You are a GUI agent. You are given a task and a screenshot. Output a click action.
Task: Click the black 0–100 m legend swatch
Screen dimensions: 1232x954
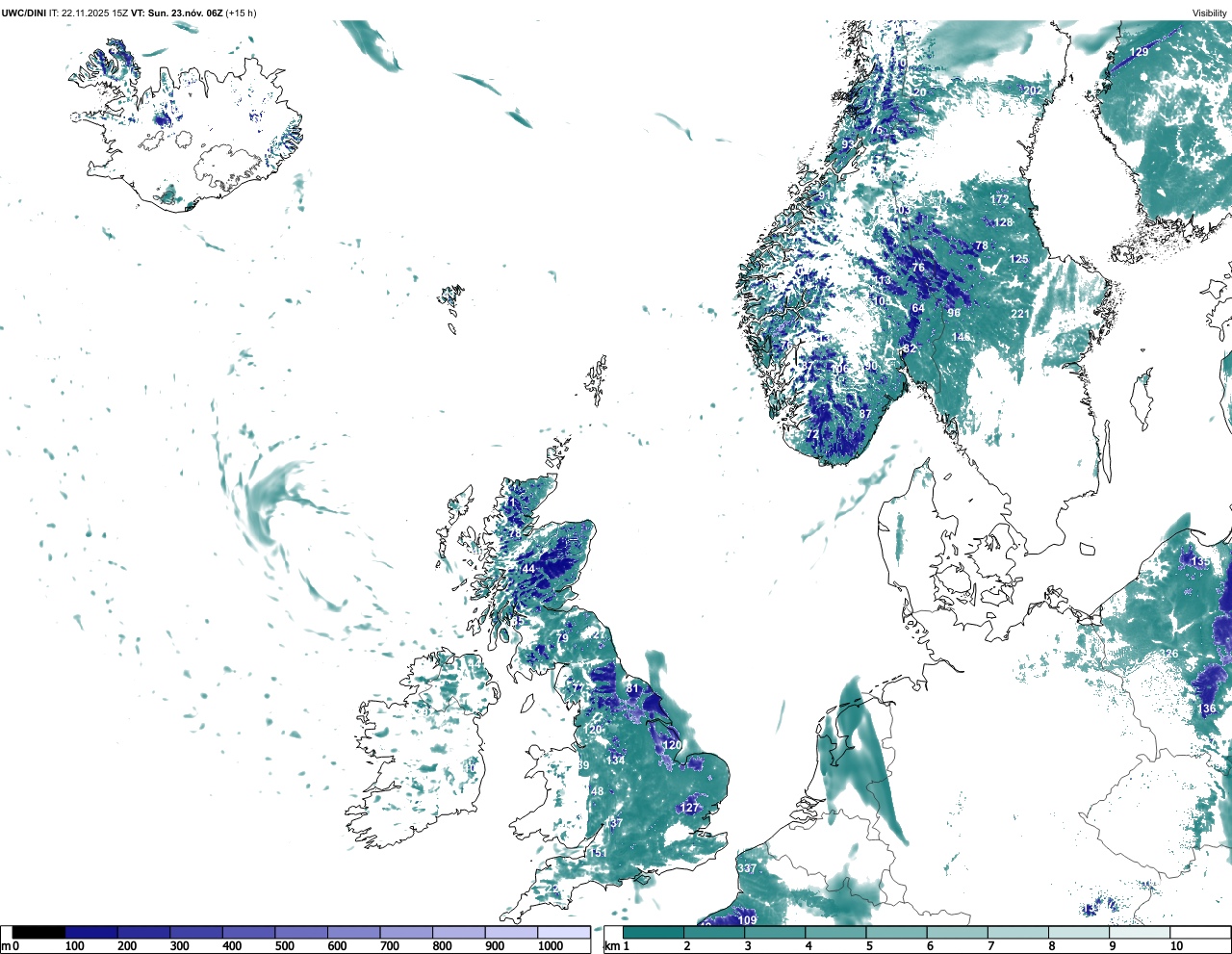pyautogui.click(x=39, y=932)
